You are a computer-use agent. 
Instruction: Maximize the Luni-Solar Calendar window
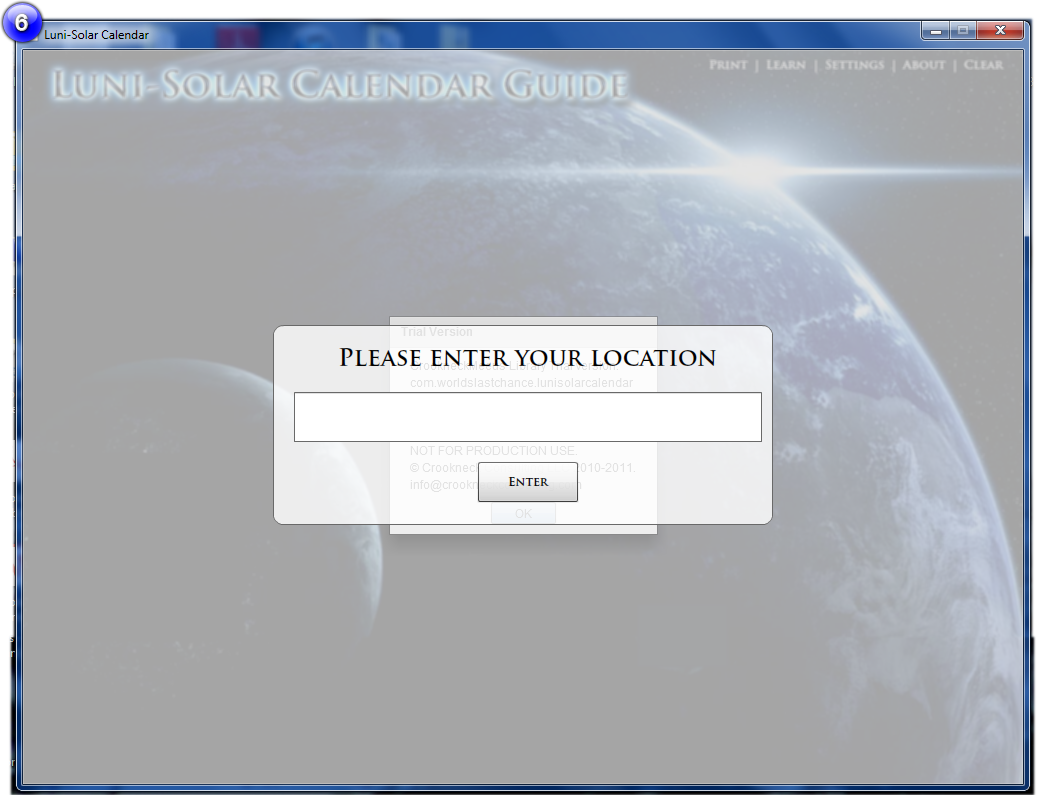pyautogui.click(x=963, y=30)
